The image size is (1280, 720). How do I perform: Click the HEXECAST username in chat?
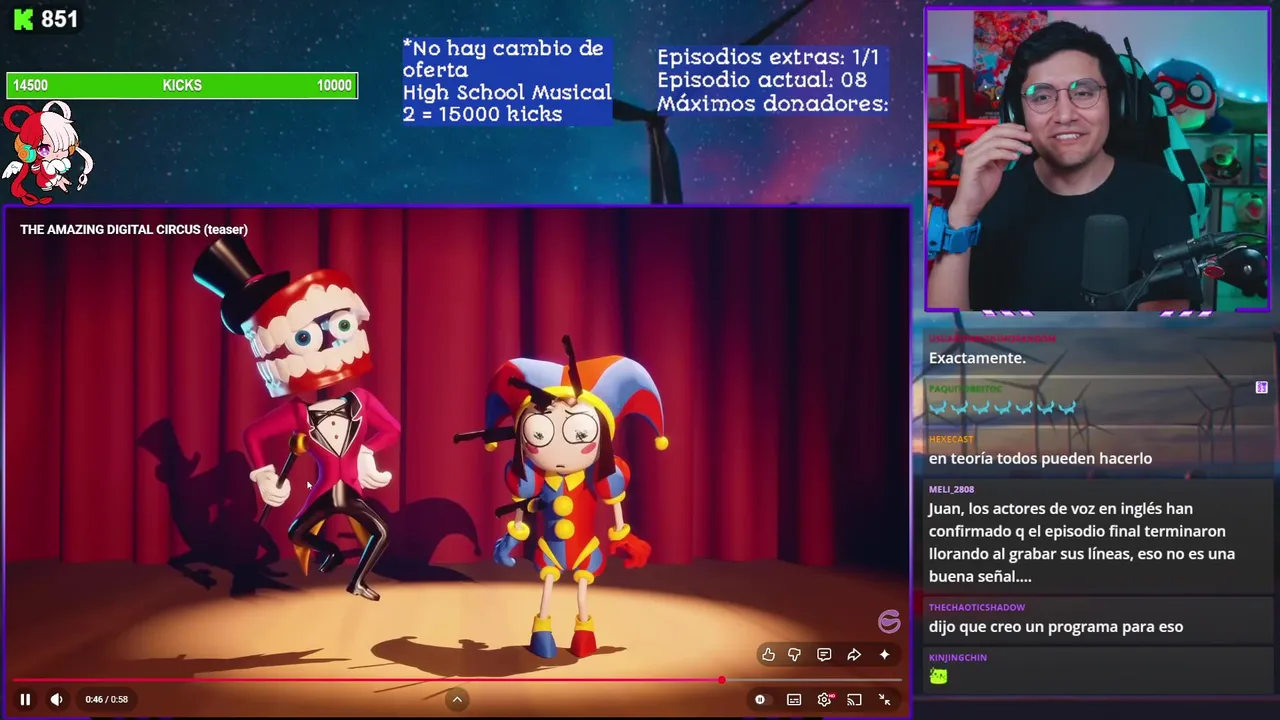(950, 439)
